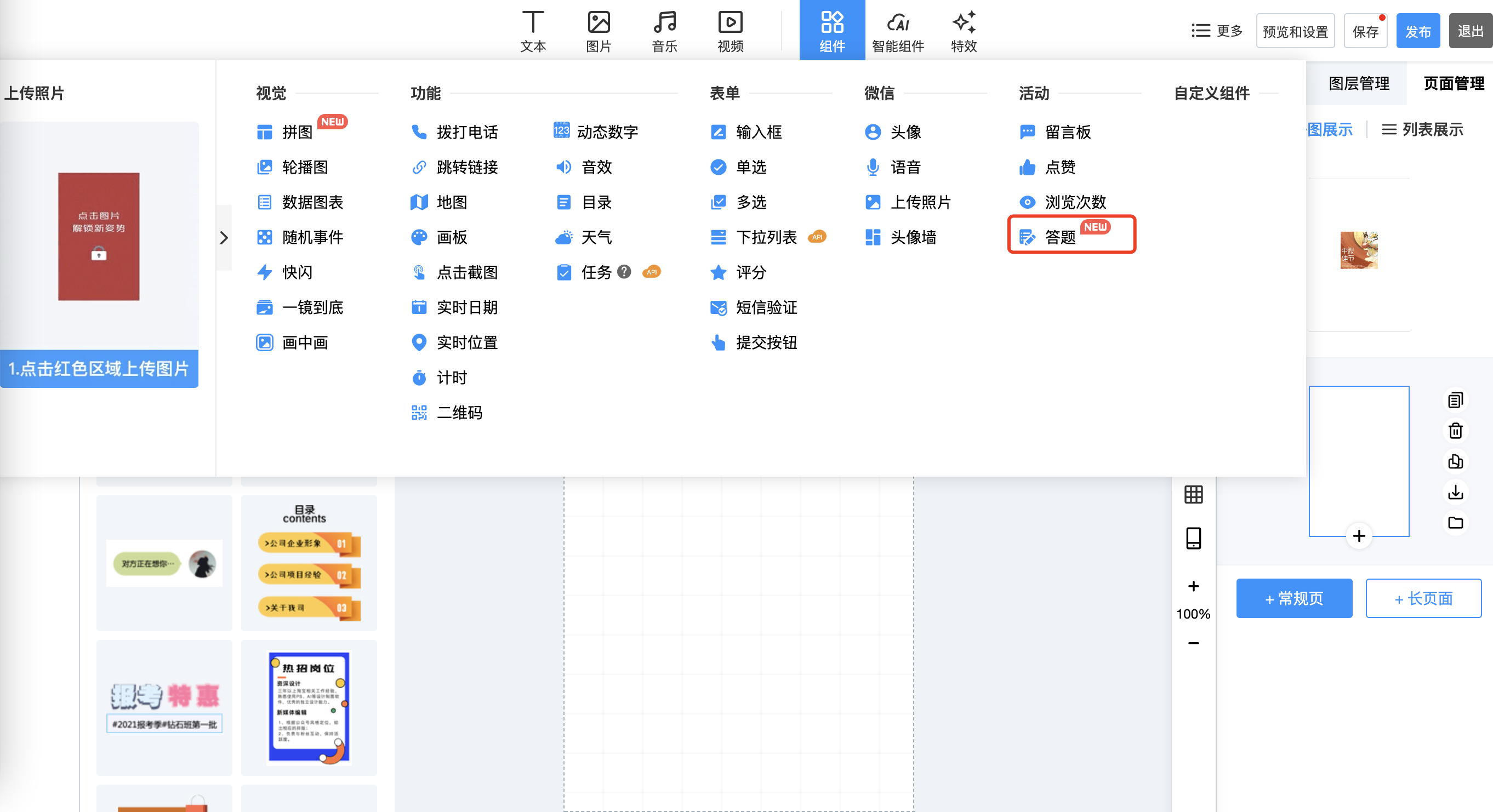Viewport: 1493px width, 812px height.
Task: Select the 目录 contents template thumbnail
Action: click(x=309, y=563)
